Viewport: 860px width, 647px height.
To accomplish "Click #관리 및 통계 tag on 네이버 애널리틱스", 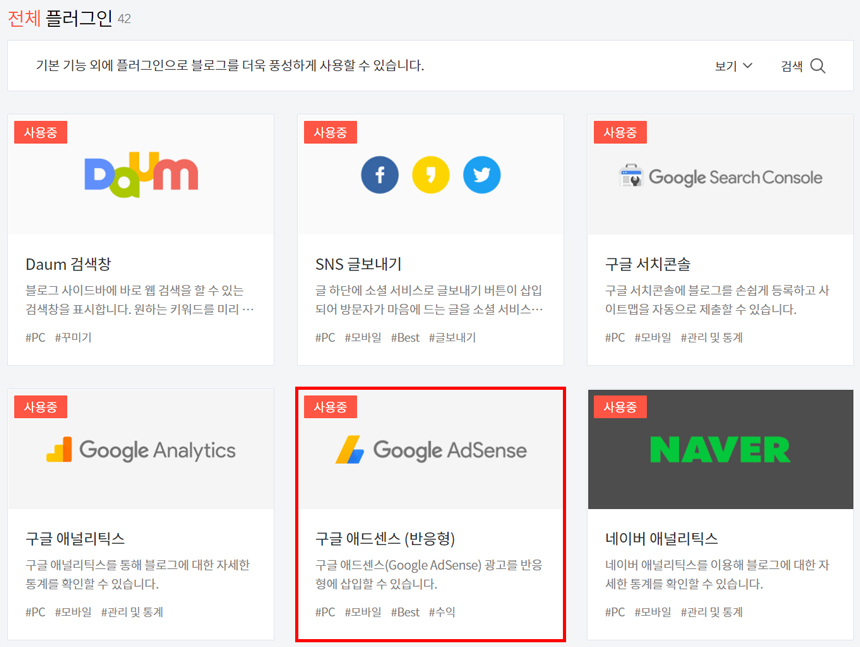I will click(712, 612).
